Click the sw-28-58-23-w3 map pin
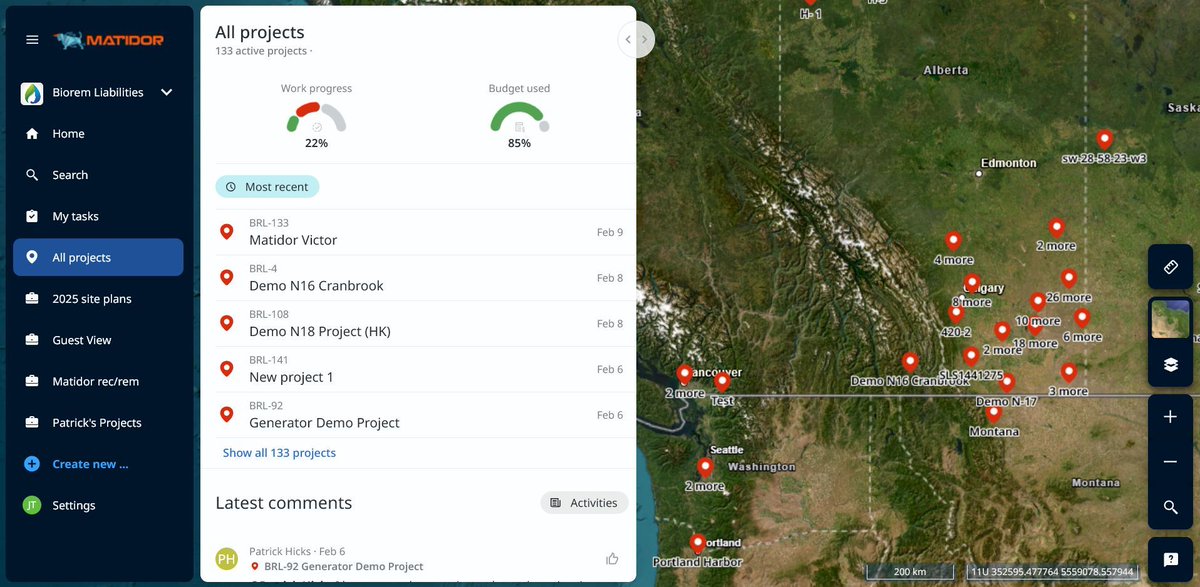 coord(1104,140)
